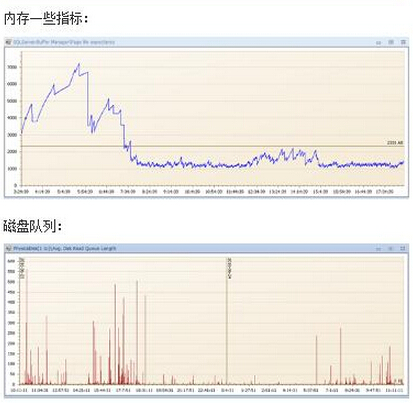Click the peak near 7000 on the blue line
The image size is (413, 403).
click(x=79, y=64)
